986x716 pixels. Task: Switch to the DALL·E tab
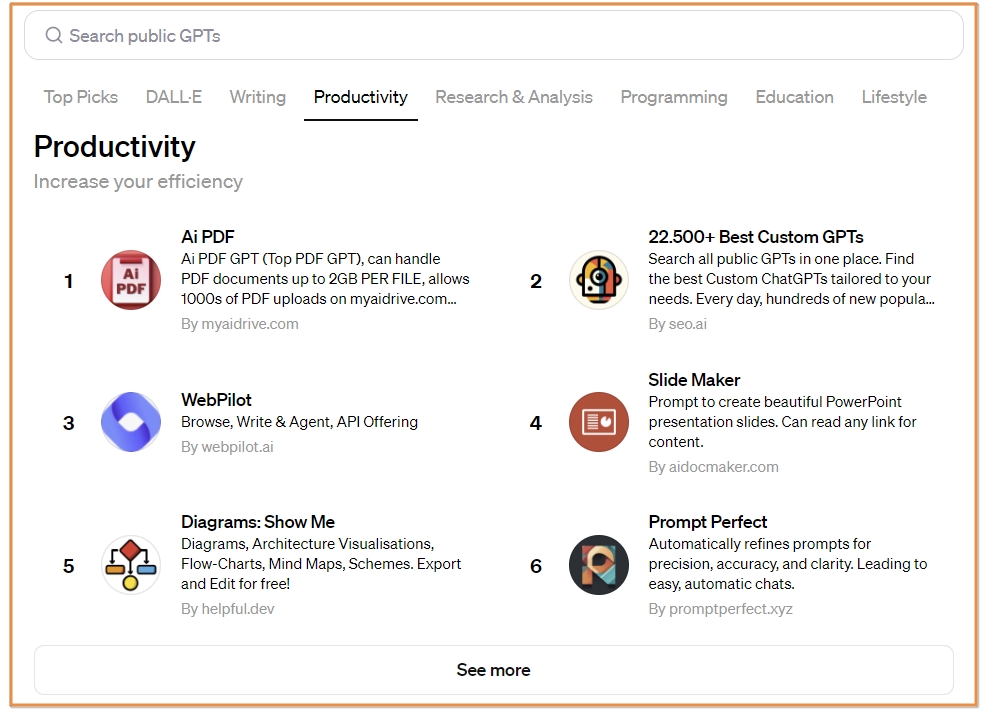pyautogui.click(x=174, y=97)
